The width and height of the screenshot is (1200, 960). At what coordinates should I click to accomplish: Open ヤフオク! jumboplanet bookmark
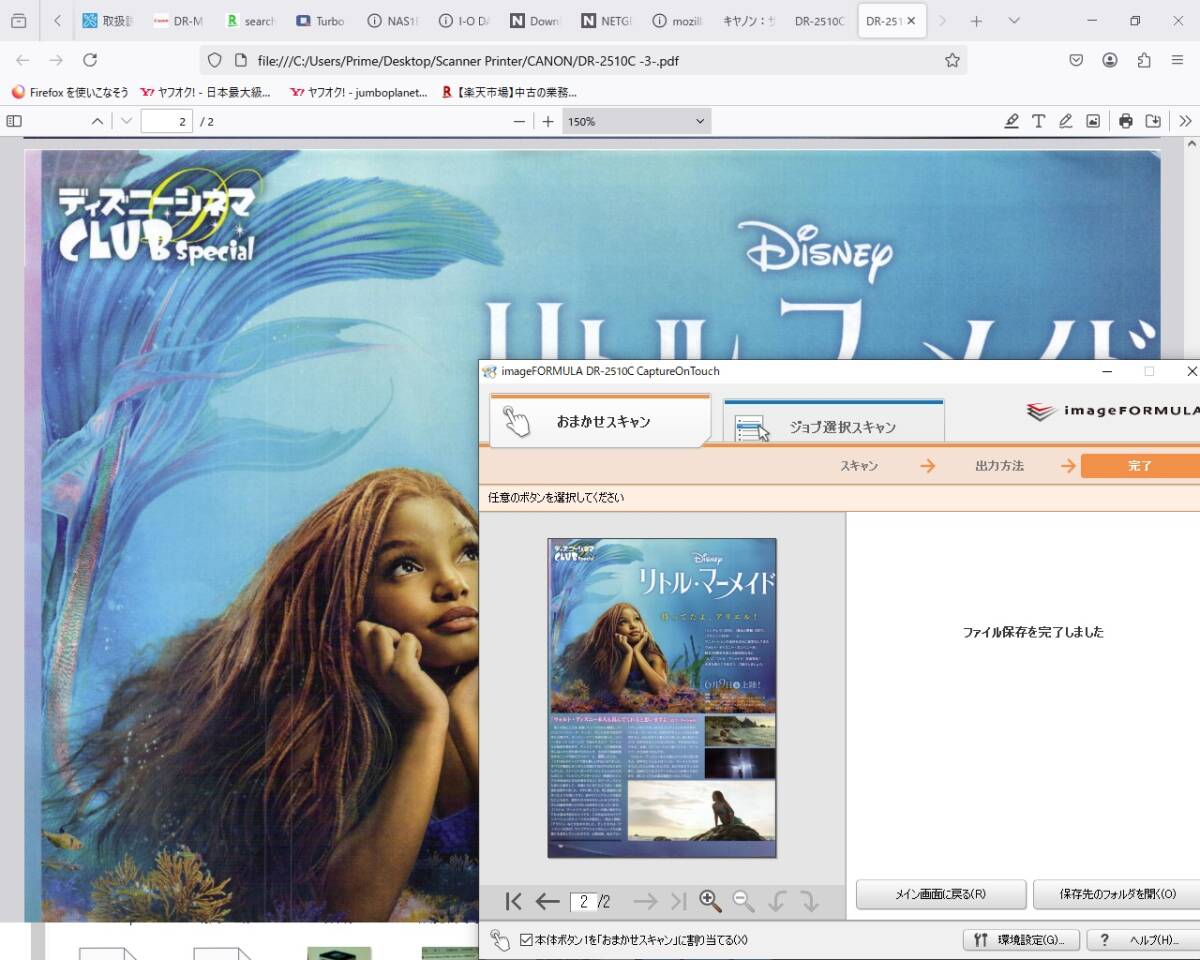tap(358, 92)
